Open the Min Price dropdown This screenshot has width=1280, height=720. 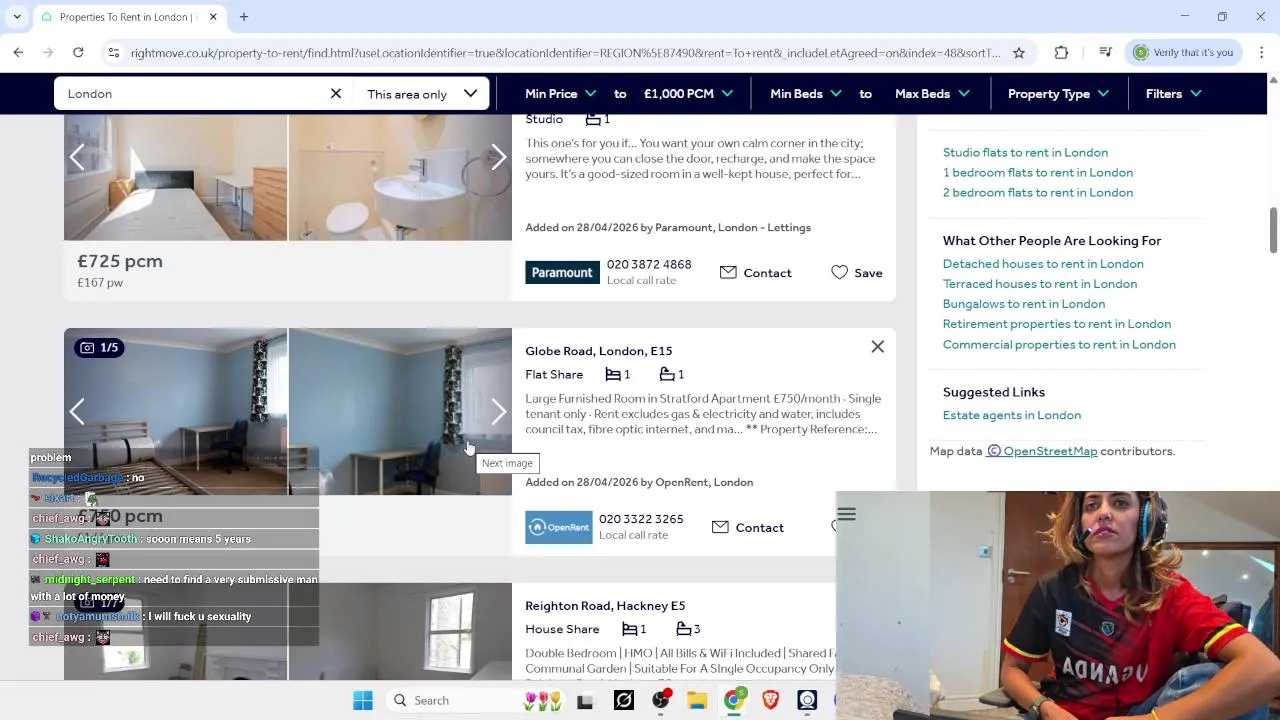[560, 94]
